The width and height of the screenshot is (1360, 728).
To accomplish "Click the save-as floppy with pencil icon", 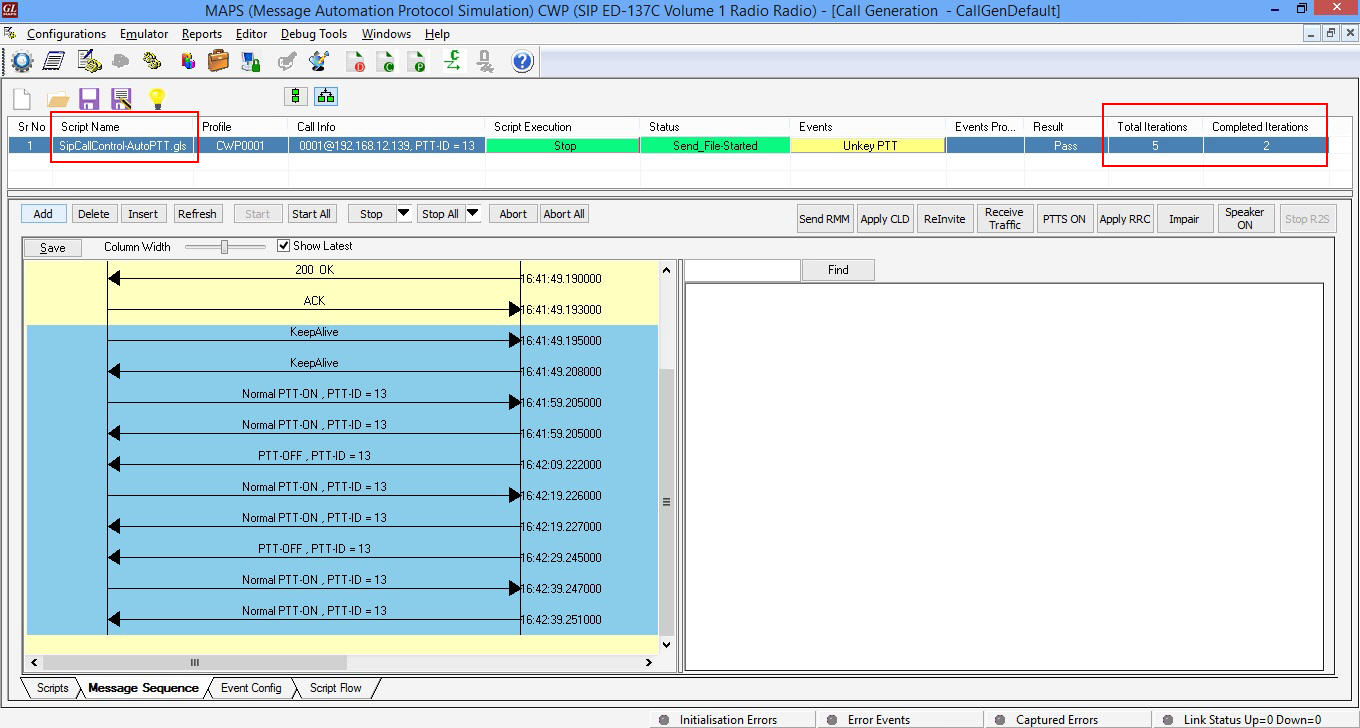I will (x=122, y=98).
